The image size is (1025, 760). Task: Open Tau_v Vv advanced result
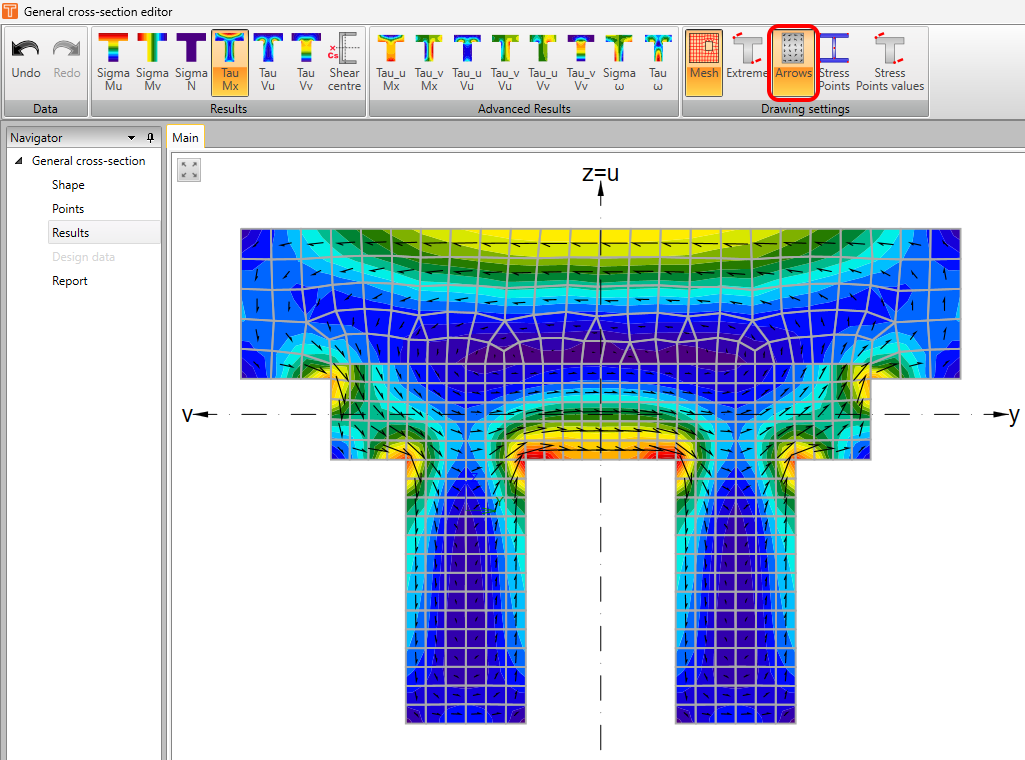(x=580, y=61)
